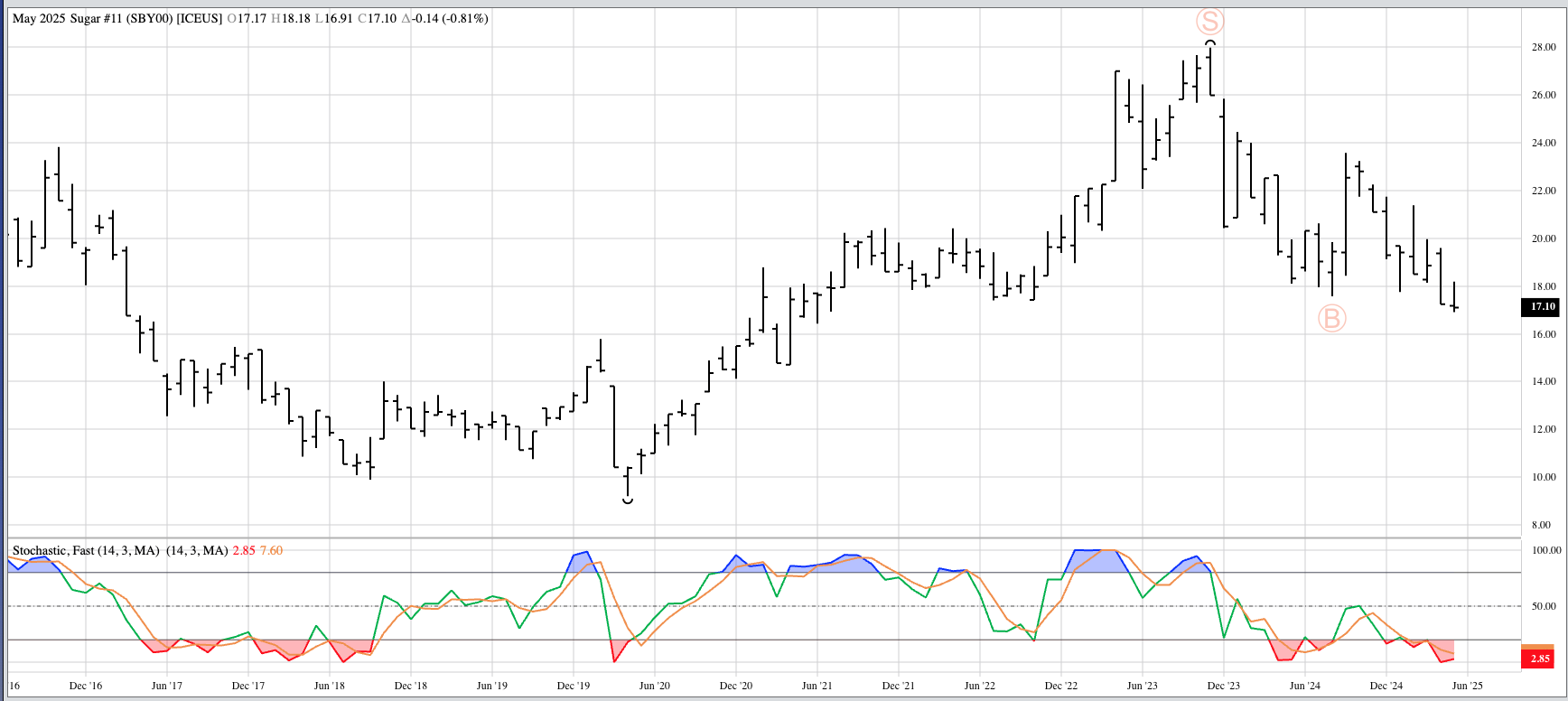The width and height of the screenshot is (1568, 701).
Task: Click the closing price value C17.10 in header
Action: (x=377, y=18)
